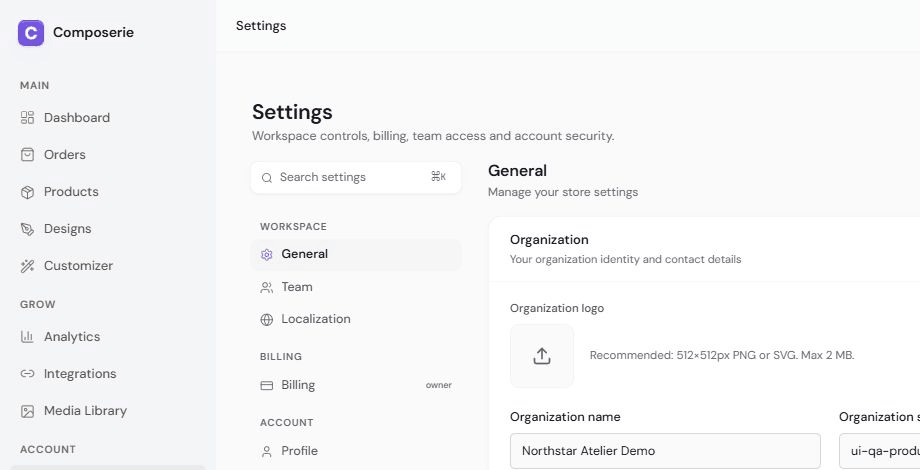Click the 'BILLING' group label
Image resolution: width=920 pixels, height=470 pixels.
click(281, 357)
